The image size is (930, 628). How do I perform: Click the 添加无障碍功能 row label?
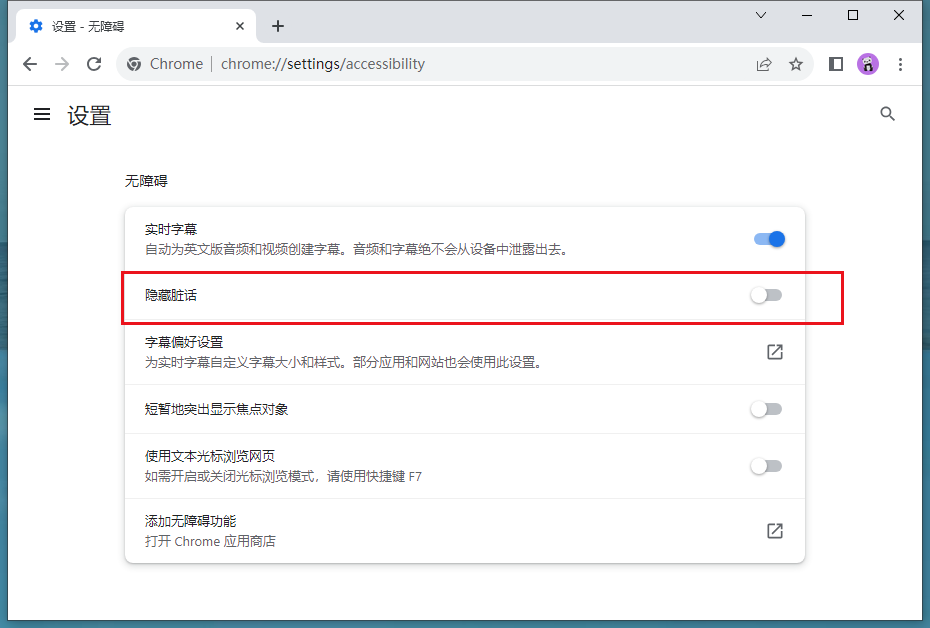pos(190,521)
